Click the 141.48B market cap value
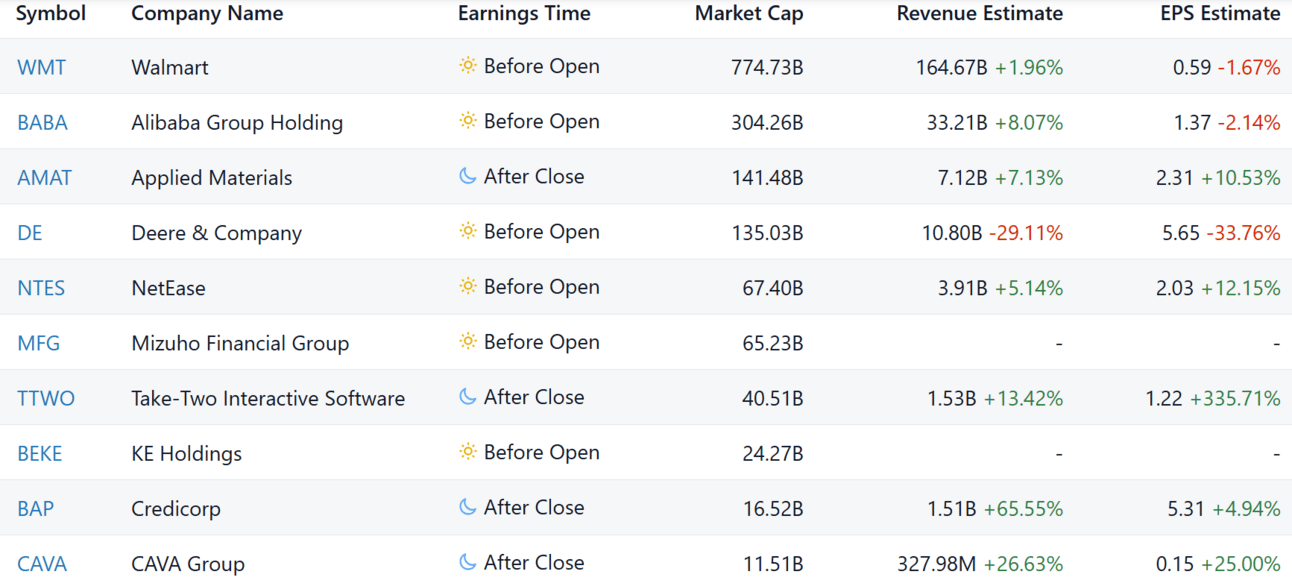 click(x=767, y=177)
